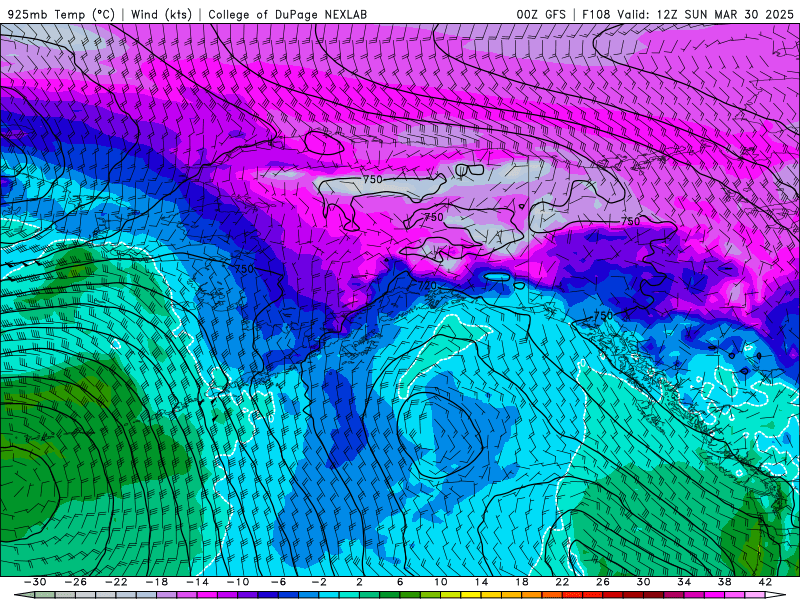
Task: Click the "F108 Valid: 12Z SUN MAR 30 2025" text
Action: pos(688,14)
